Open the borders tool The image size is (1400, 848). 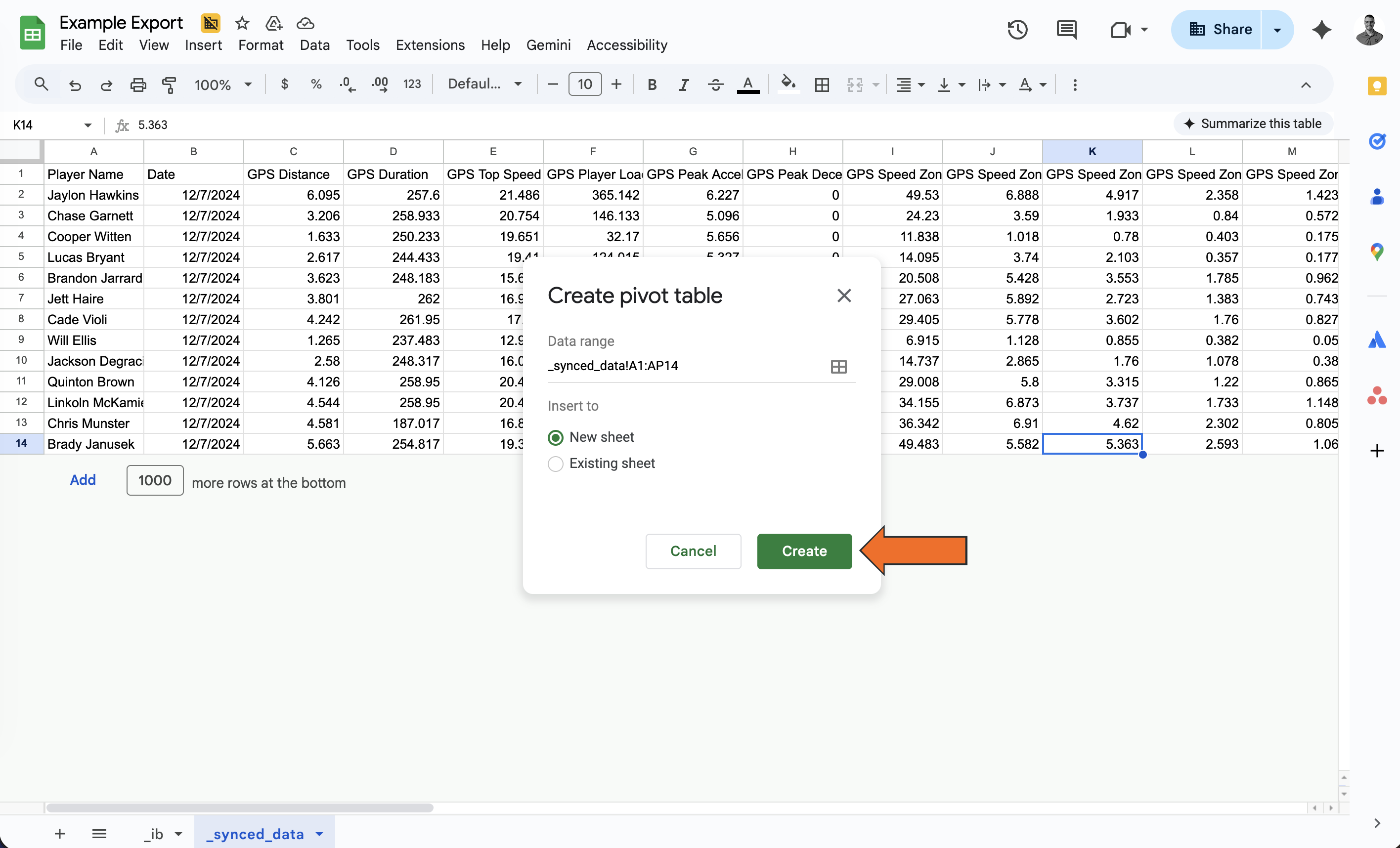pyautogui.click(x=822, y=85)
